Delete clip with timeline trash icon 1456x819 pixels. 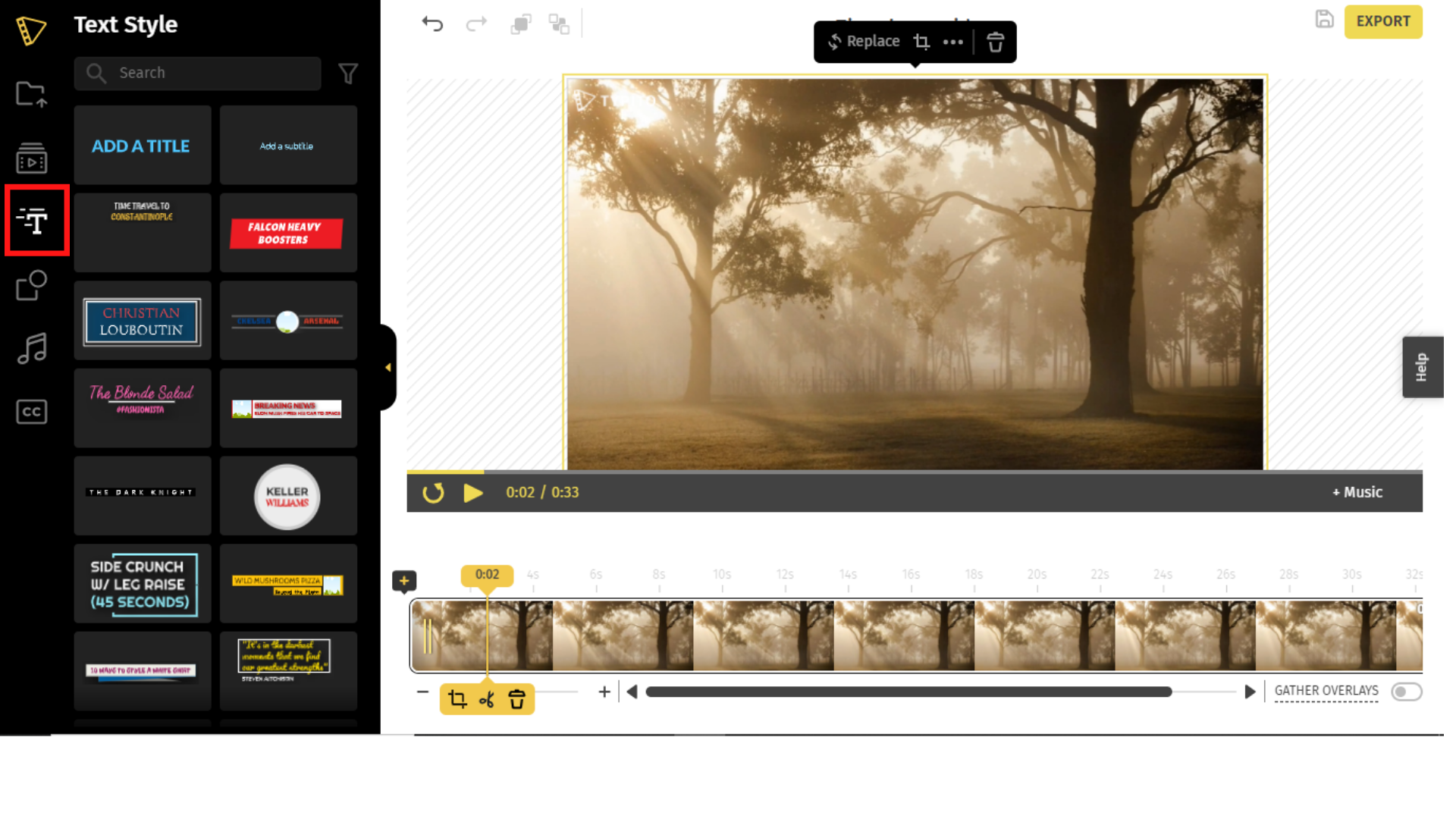(x=517, y=699)
